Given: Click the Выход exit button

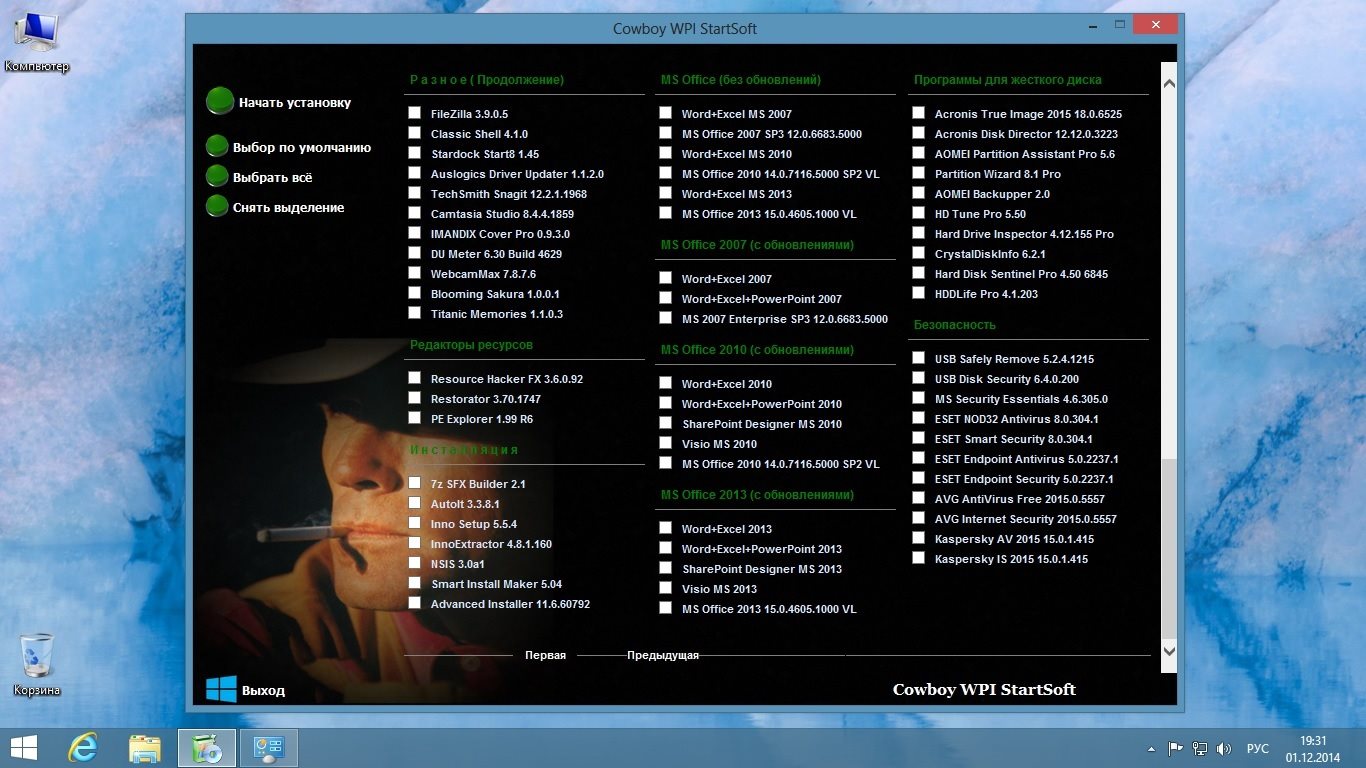Looking at the screenshot, I should pyautogui.click(x=263, y=691).
